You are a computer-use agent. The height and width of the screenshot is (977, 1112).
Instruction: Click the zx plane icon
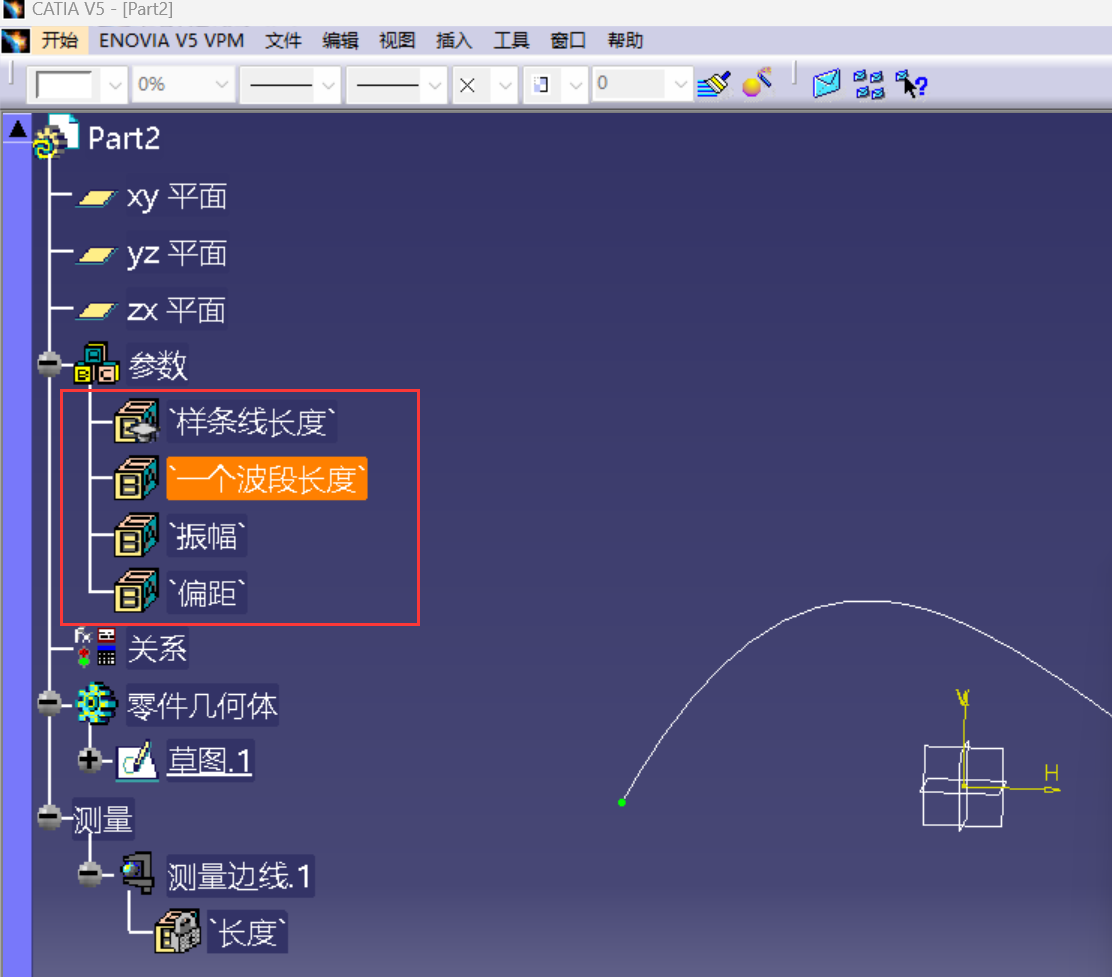click(96, 311)
